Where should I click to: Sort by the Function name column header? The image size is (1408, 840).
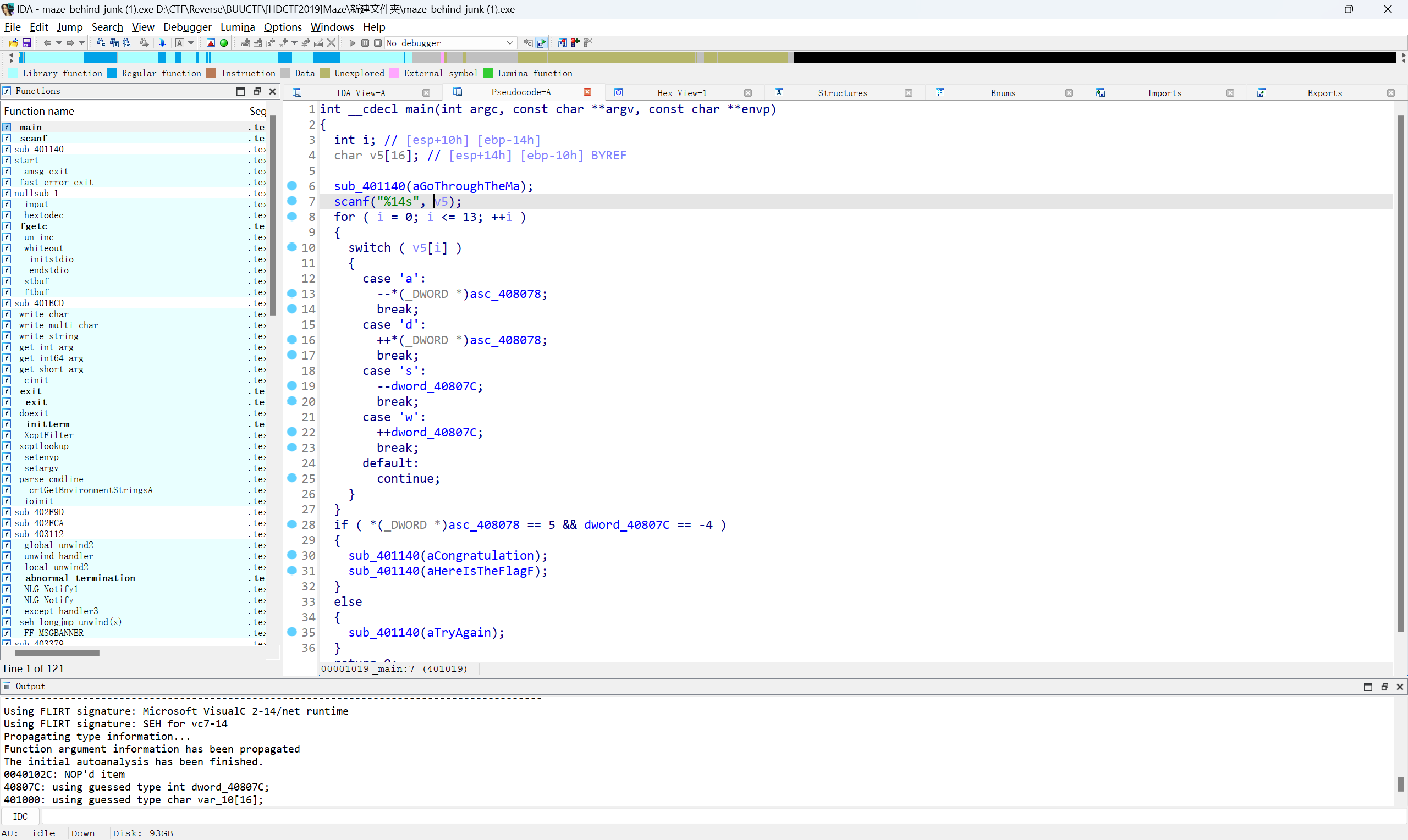click(x=123, y=112)
